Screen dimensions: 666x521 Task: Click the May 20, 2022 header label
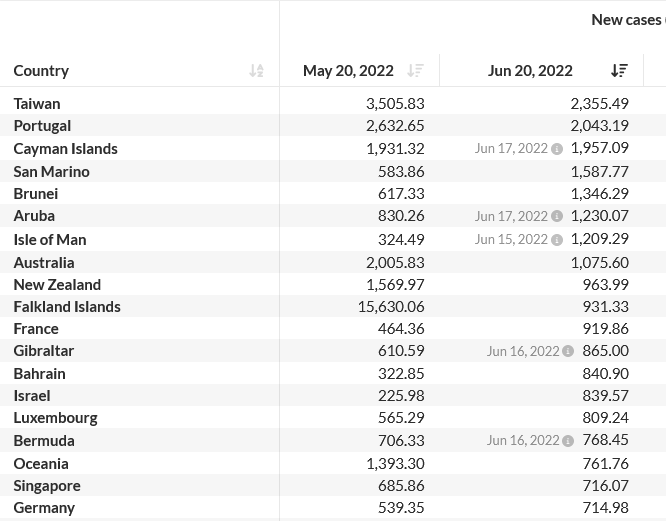pos(348,70)
